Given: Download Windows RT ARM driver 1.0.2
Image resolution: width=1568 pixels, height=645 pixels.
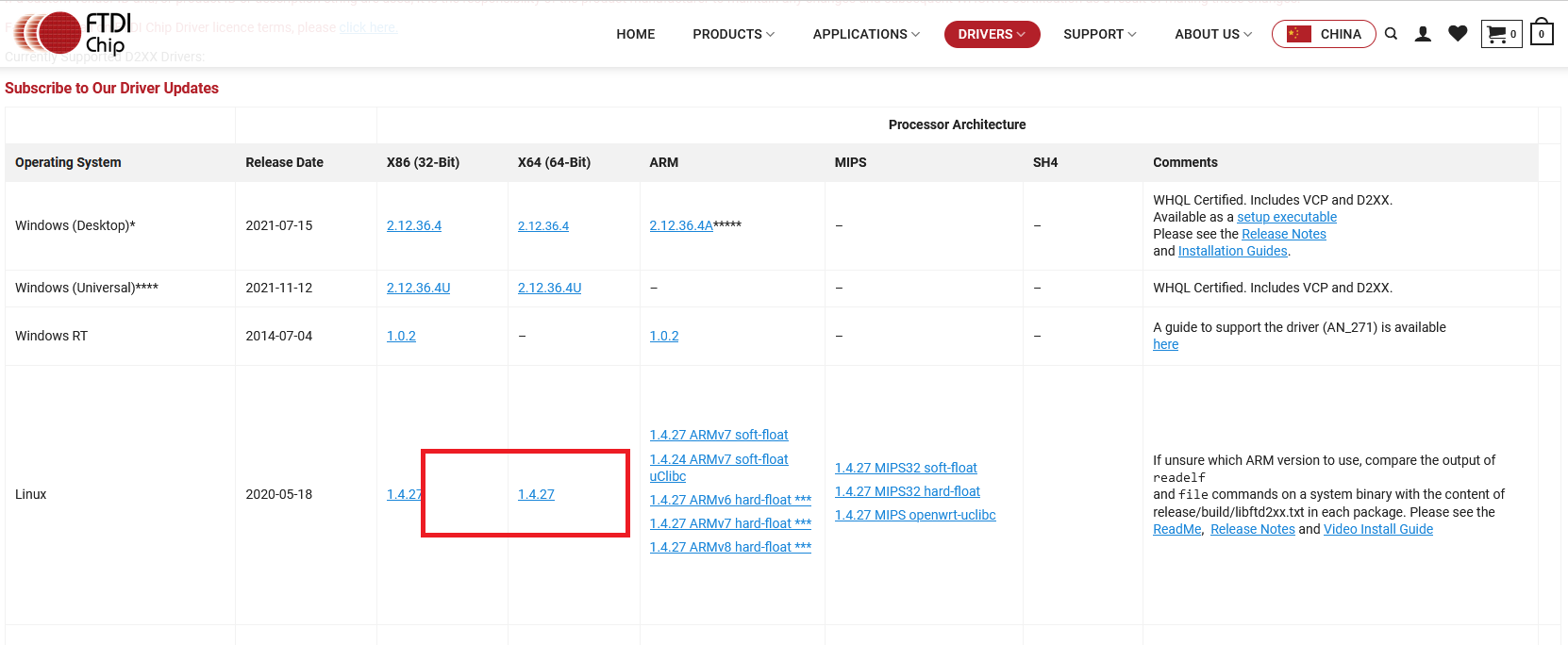Looking at the screenshot, I should [664, 336].
